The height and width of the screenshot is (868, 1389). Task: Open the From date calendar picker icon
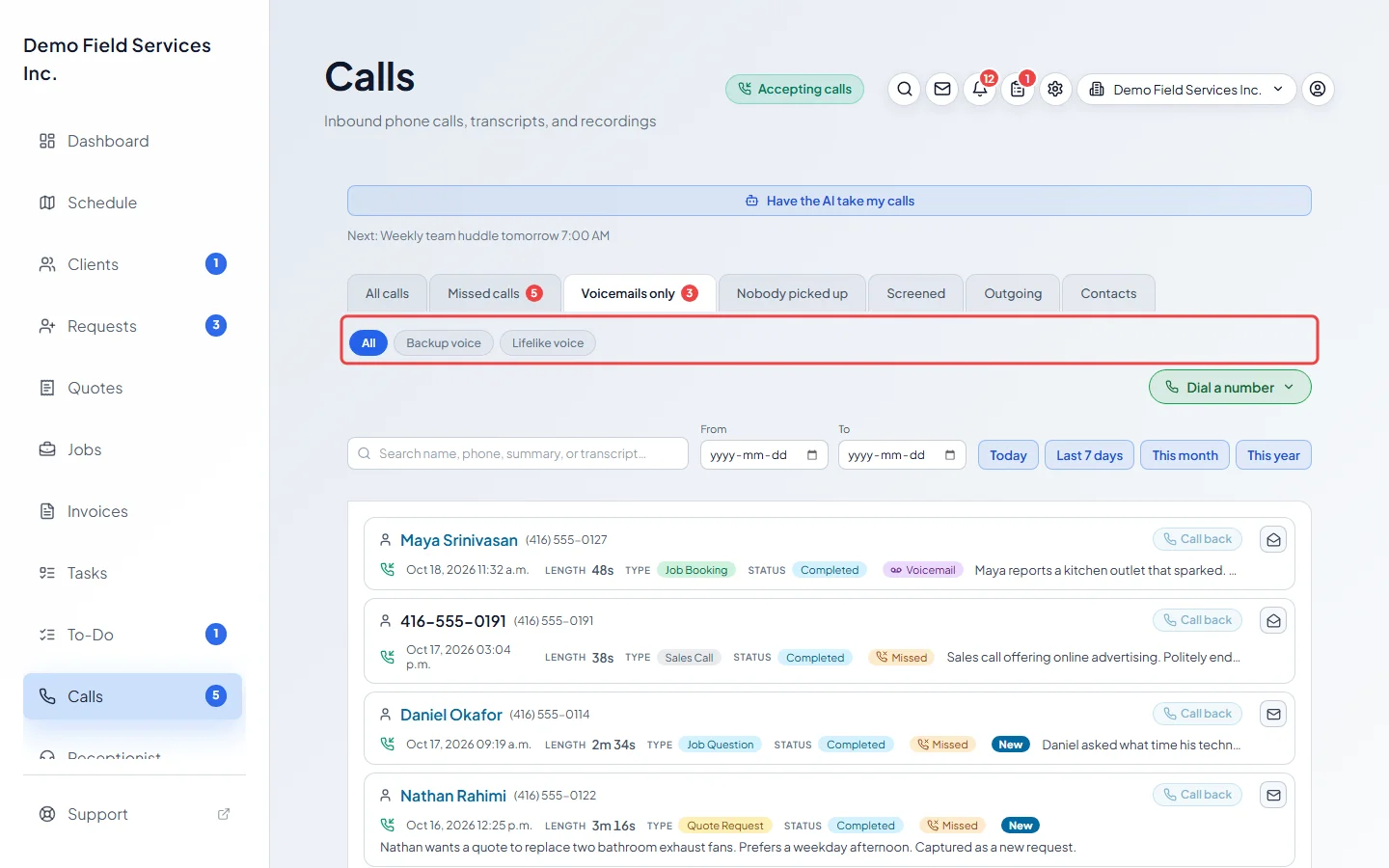pos(812,455)
